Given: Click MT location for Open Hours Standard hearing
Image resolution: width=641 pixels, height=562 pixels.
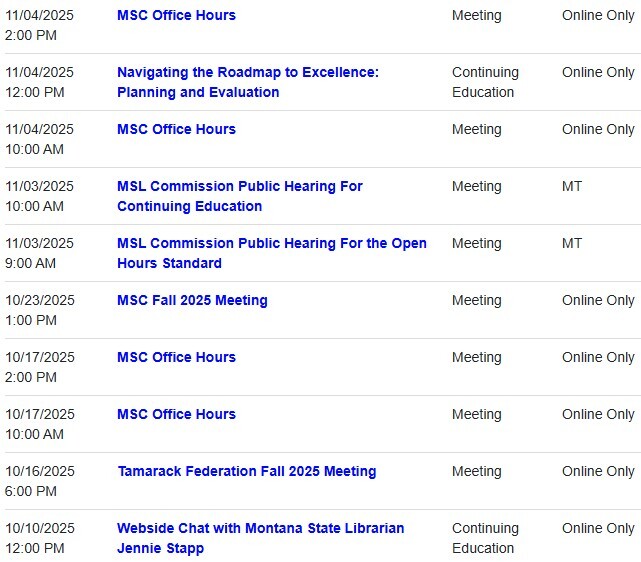Looking at the screenshot, I should (572, 244).
